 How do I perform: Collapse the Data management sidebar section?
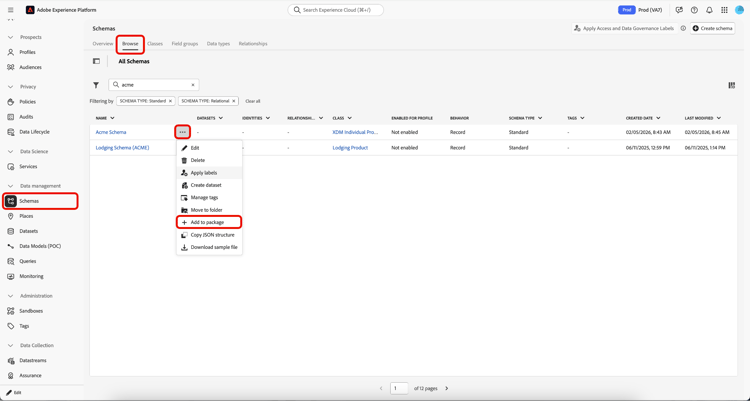click(x=11, y=186)
